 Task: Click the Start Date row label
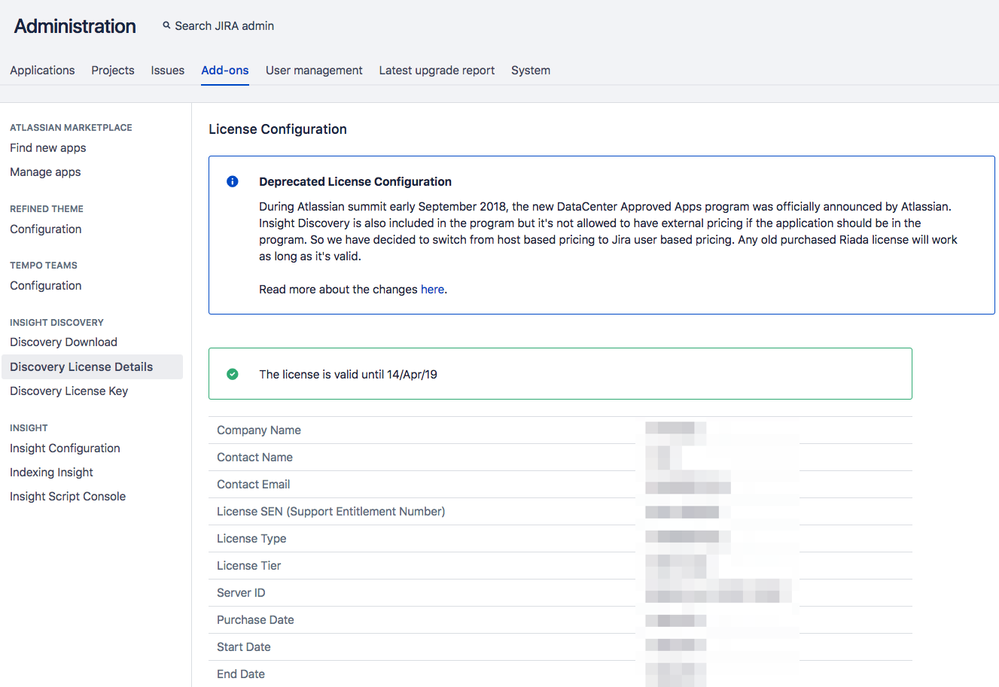point(243,647)
